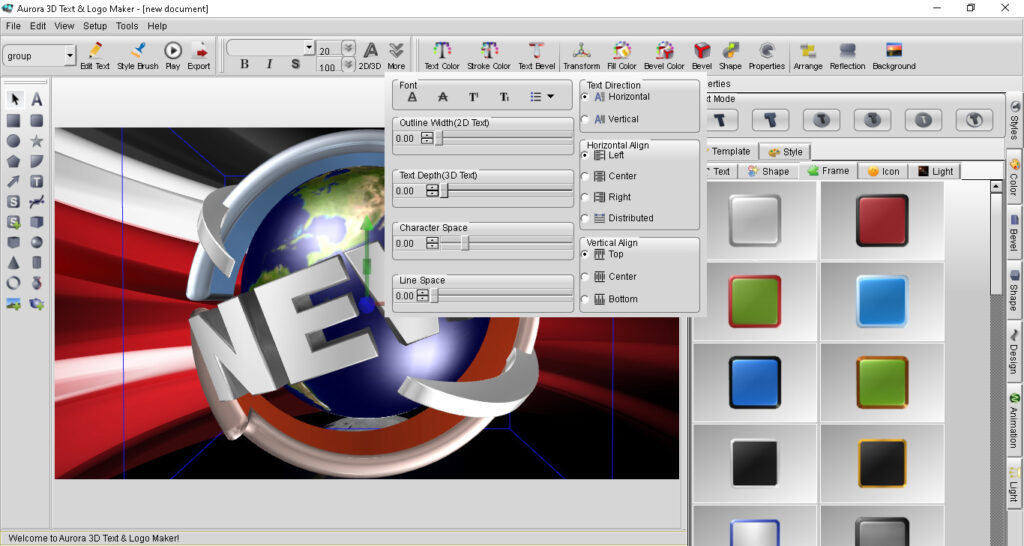Select Horizontal text direction
Screen dimensions: 1024x546
pyautogui.click(x=617, y=97)
